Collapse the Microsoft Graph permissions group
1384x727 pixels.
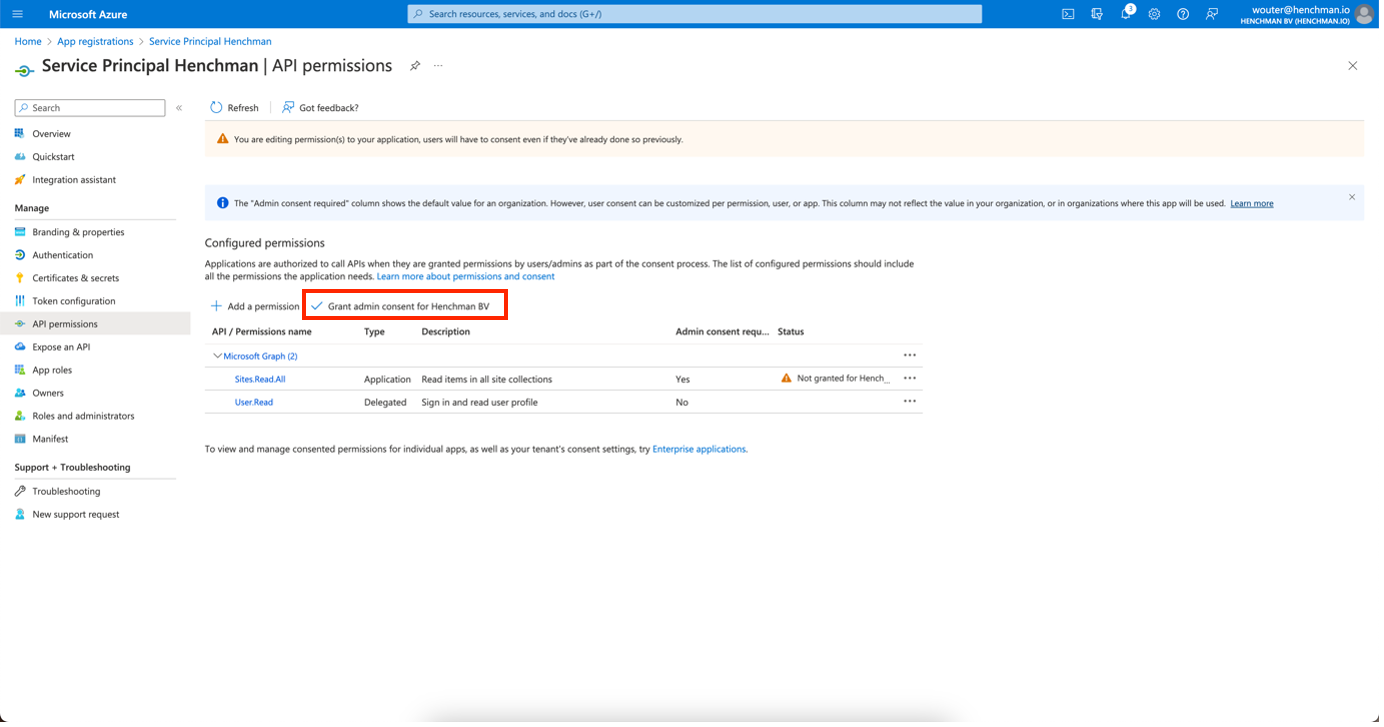217,356
